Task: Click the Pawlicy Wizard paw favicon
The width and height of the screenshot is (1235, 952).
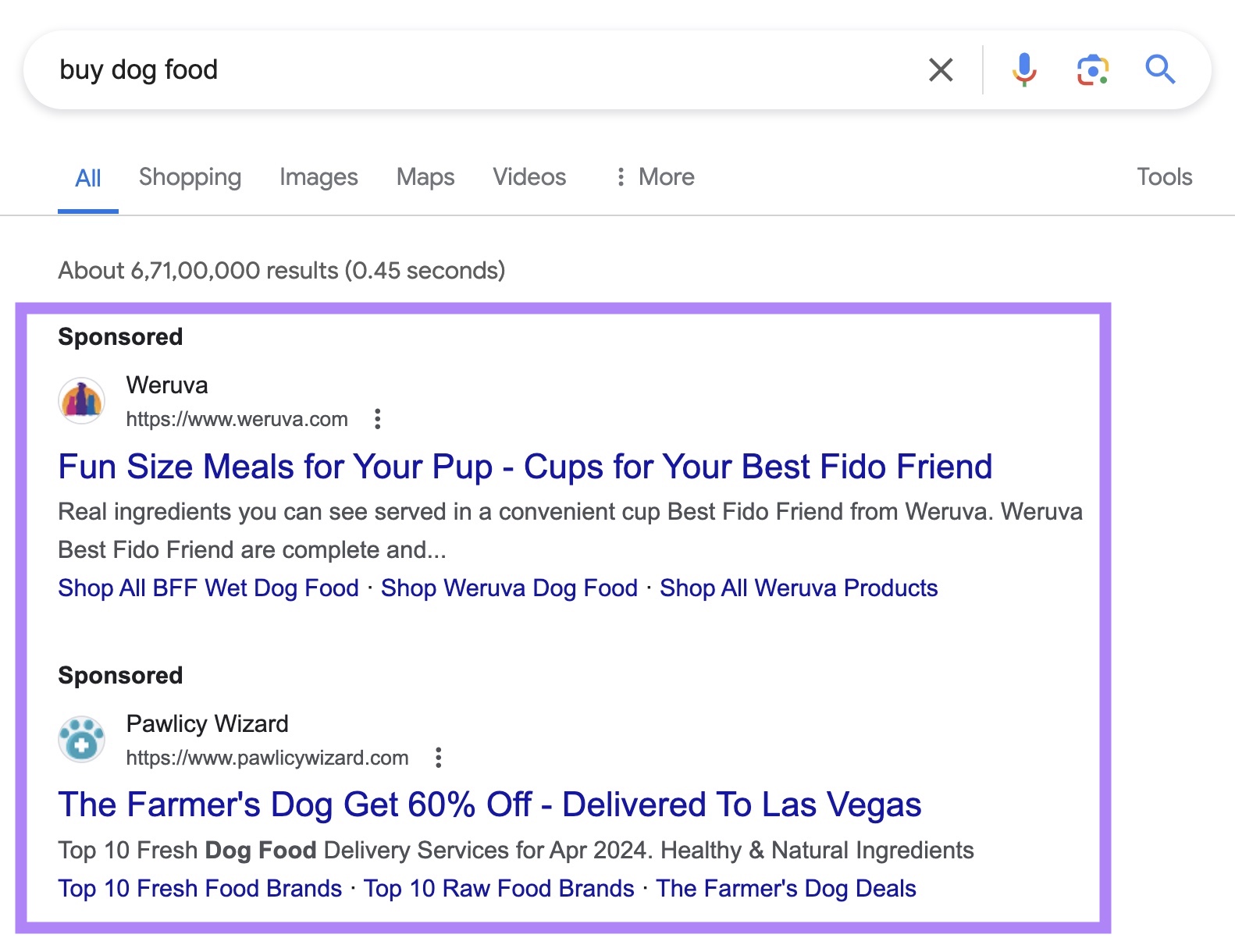Action: 80,738
